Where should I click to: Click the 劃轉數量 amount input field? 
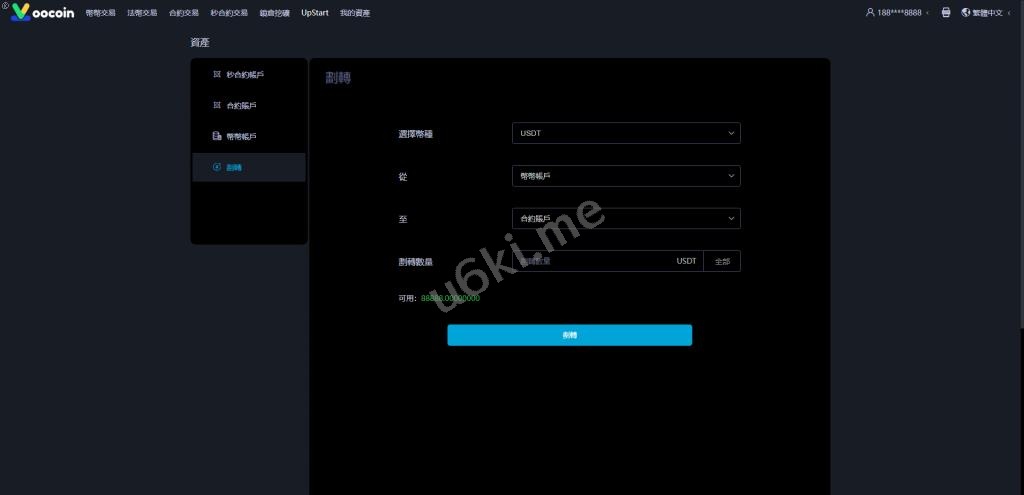pos(595,261)
